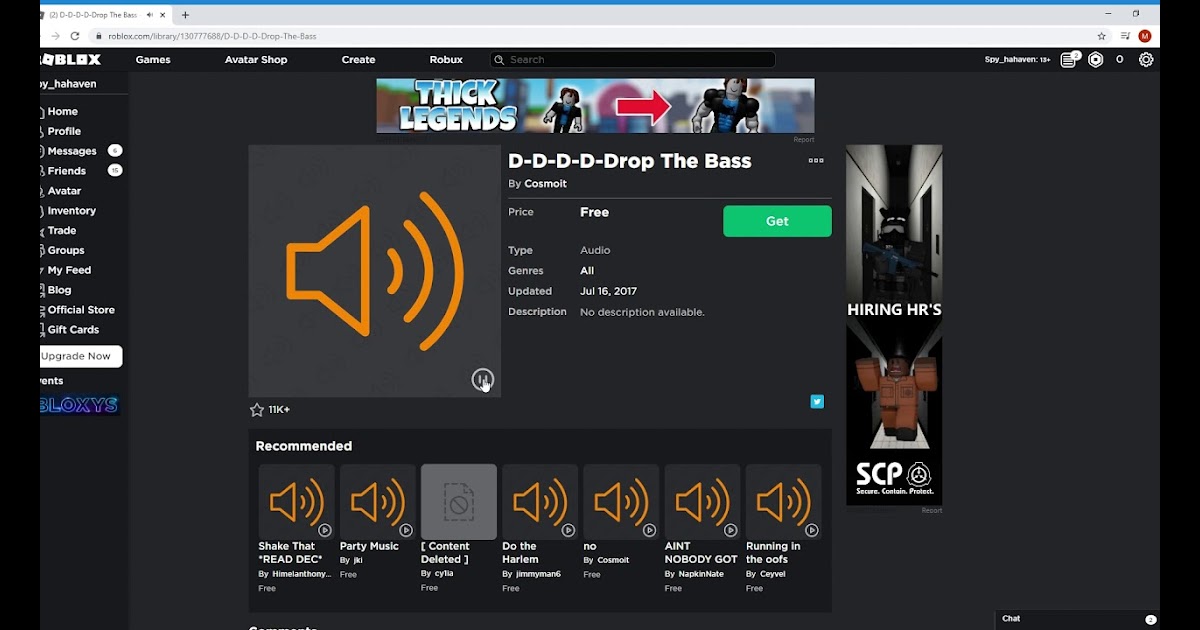Reload the browser page
The image size is (1200, 630).
click(75, 36)
